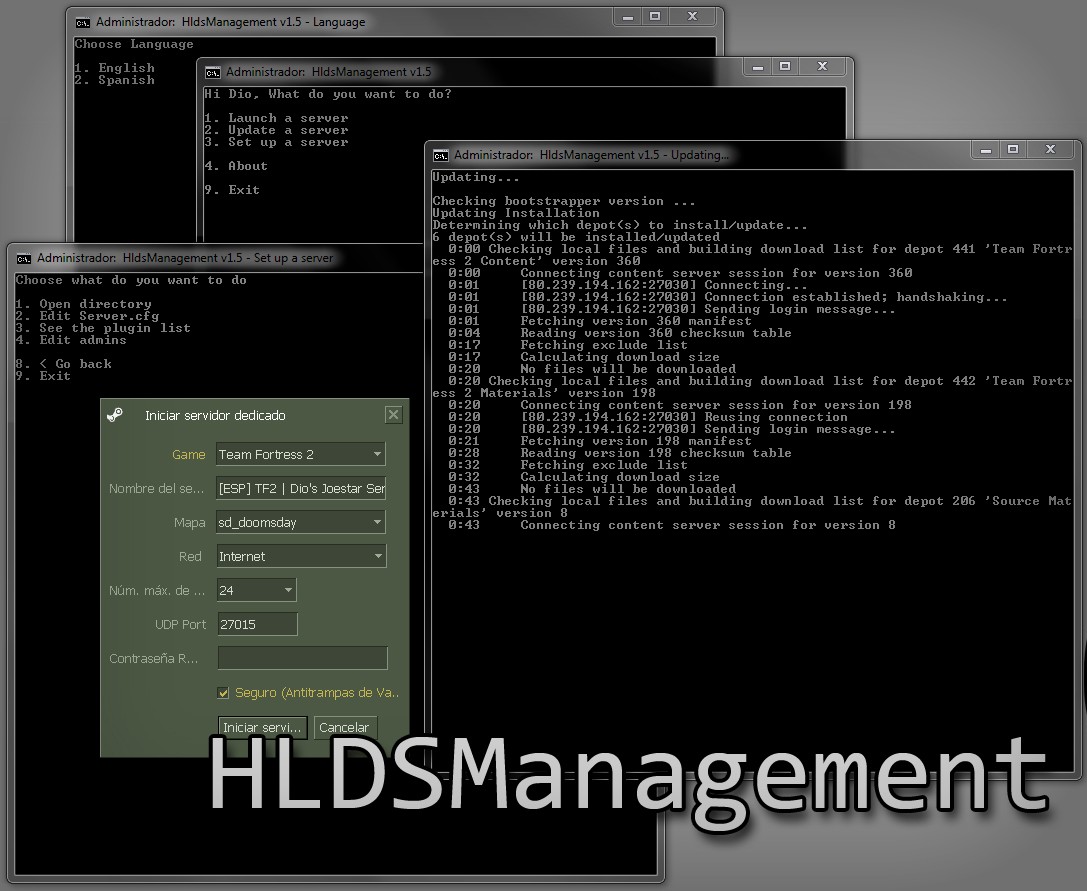Expand the Game dropdown showing Team Fortress 2
Image resolution: width=1087 pixels, height=891 pixels.
[x=377, y=455]
